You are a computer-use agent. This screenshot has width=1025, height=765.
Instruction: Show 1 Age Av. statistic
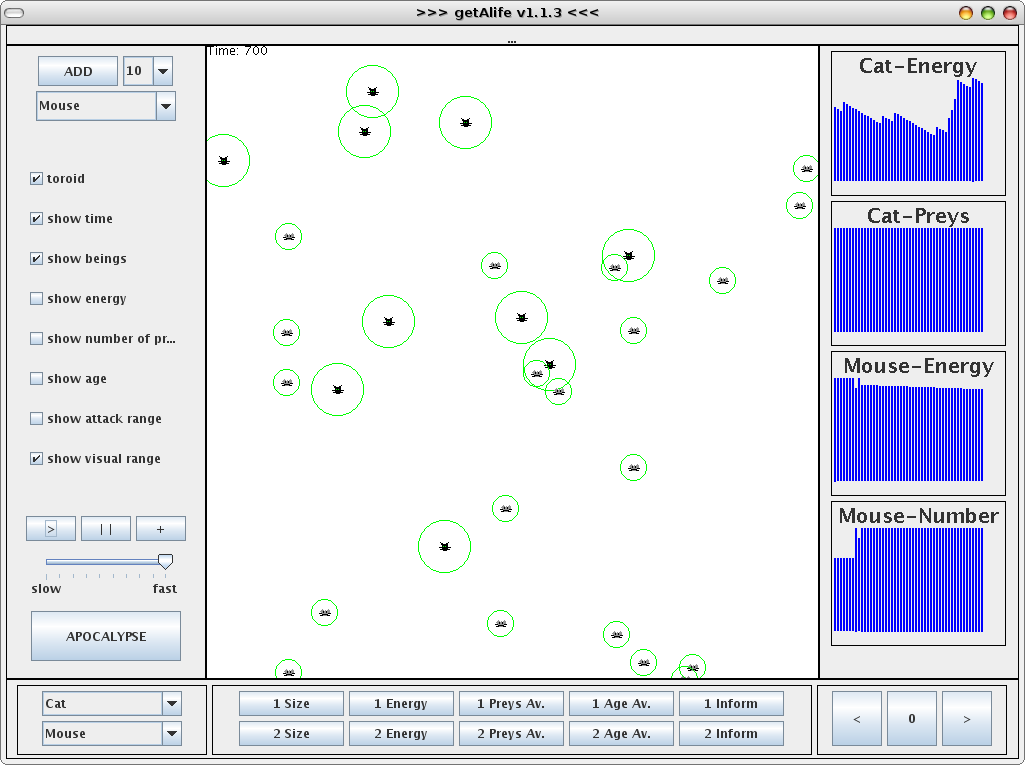[621, 704]
